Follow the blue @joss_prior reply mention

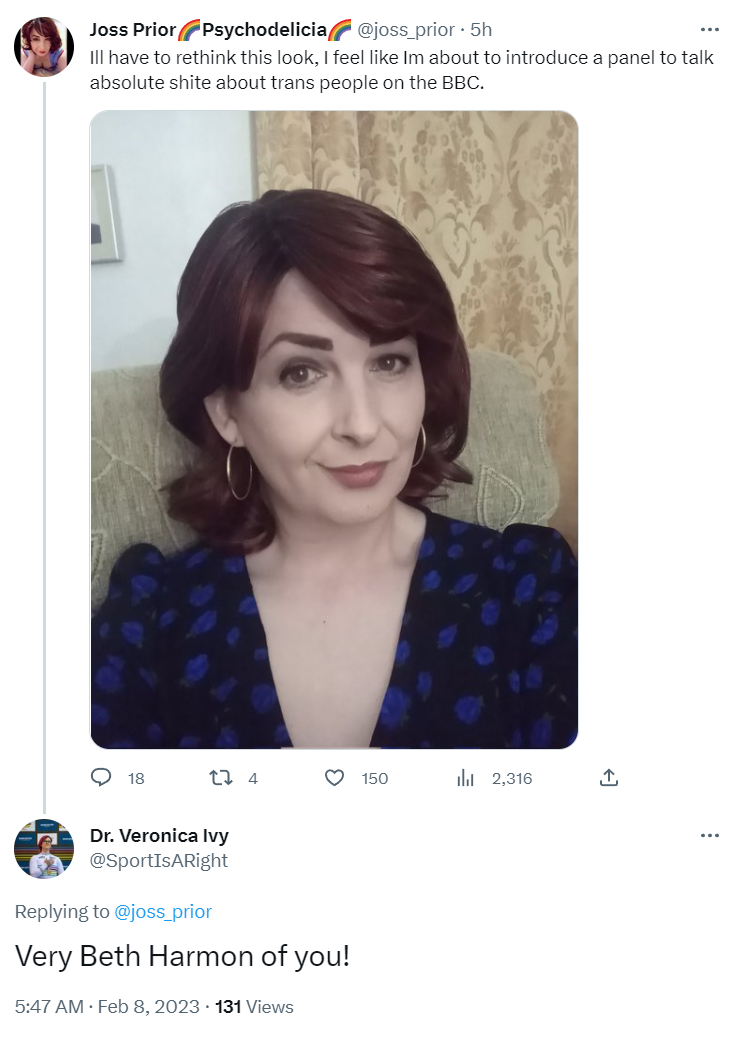[x=163, y=912]
